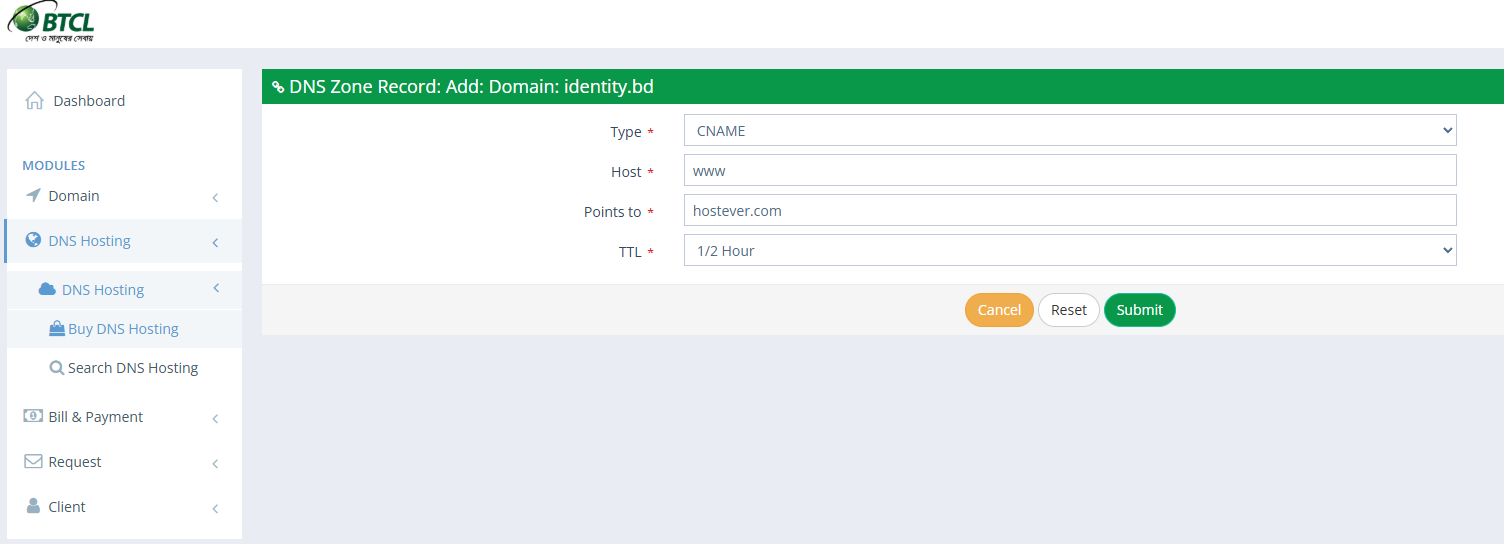Screen dimensions: 1504x544
Task: Click the Dashboard home icon
Action: pyautogui.click(x=34, y=100)
